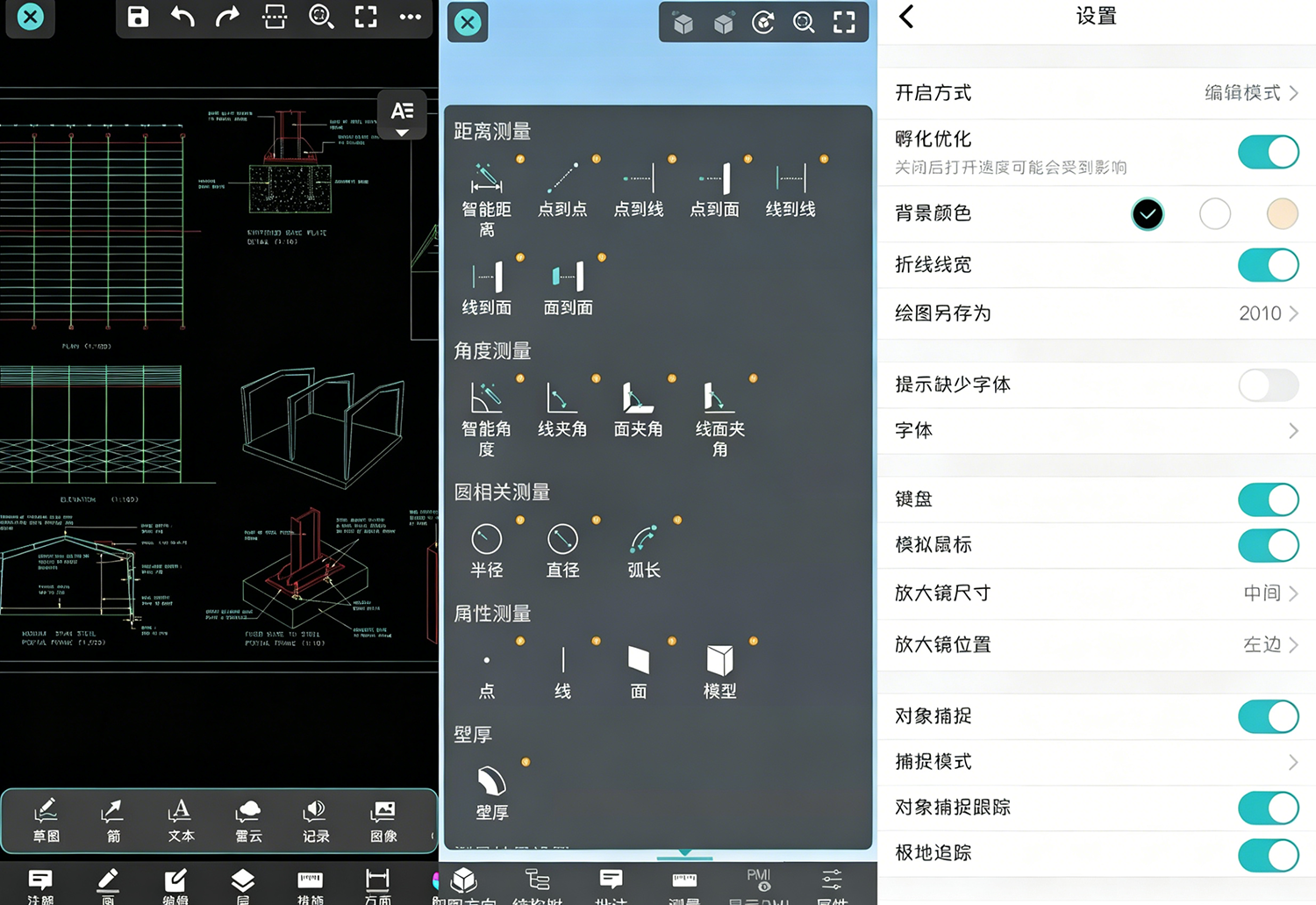Open the ruler measure tab in CAD bottom bar

[311, 886]
